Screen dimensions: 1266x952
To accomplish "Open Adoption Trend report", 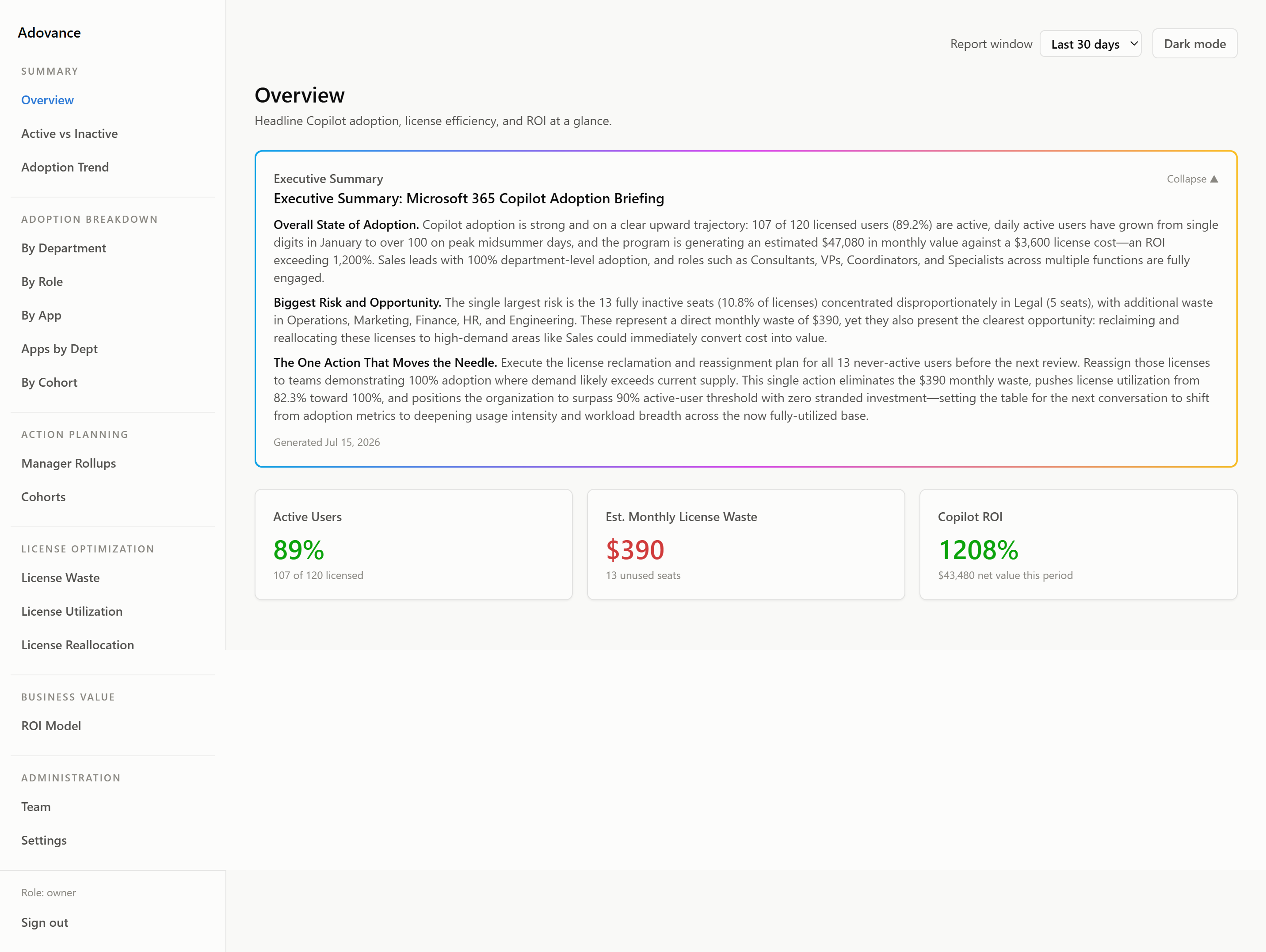I will [65, 167].
